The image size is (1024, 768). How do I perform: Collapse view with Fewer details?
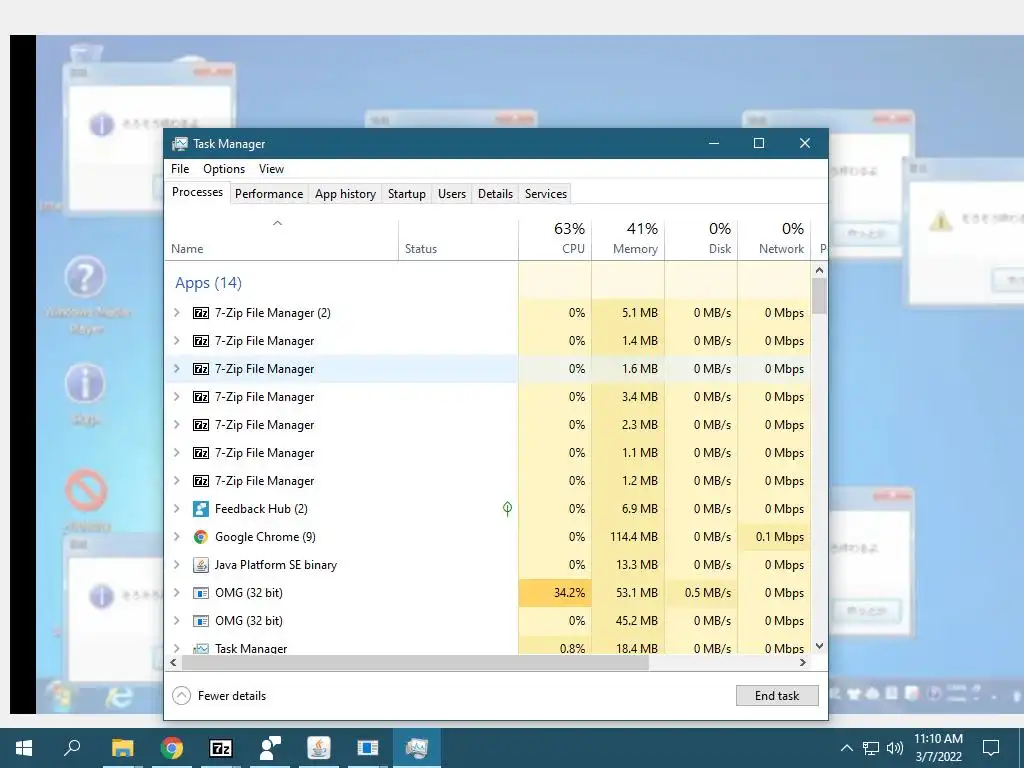click(219, 696)
